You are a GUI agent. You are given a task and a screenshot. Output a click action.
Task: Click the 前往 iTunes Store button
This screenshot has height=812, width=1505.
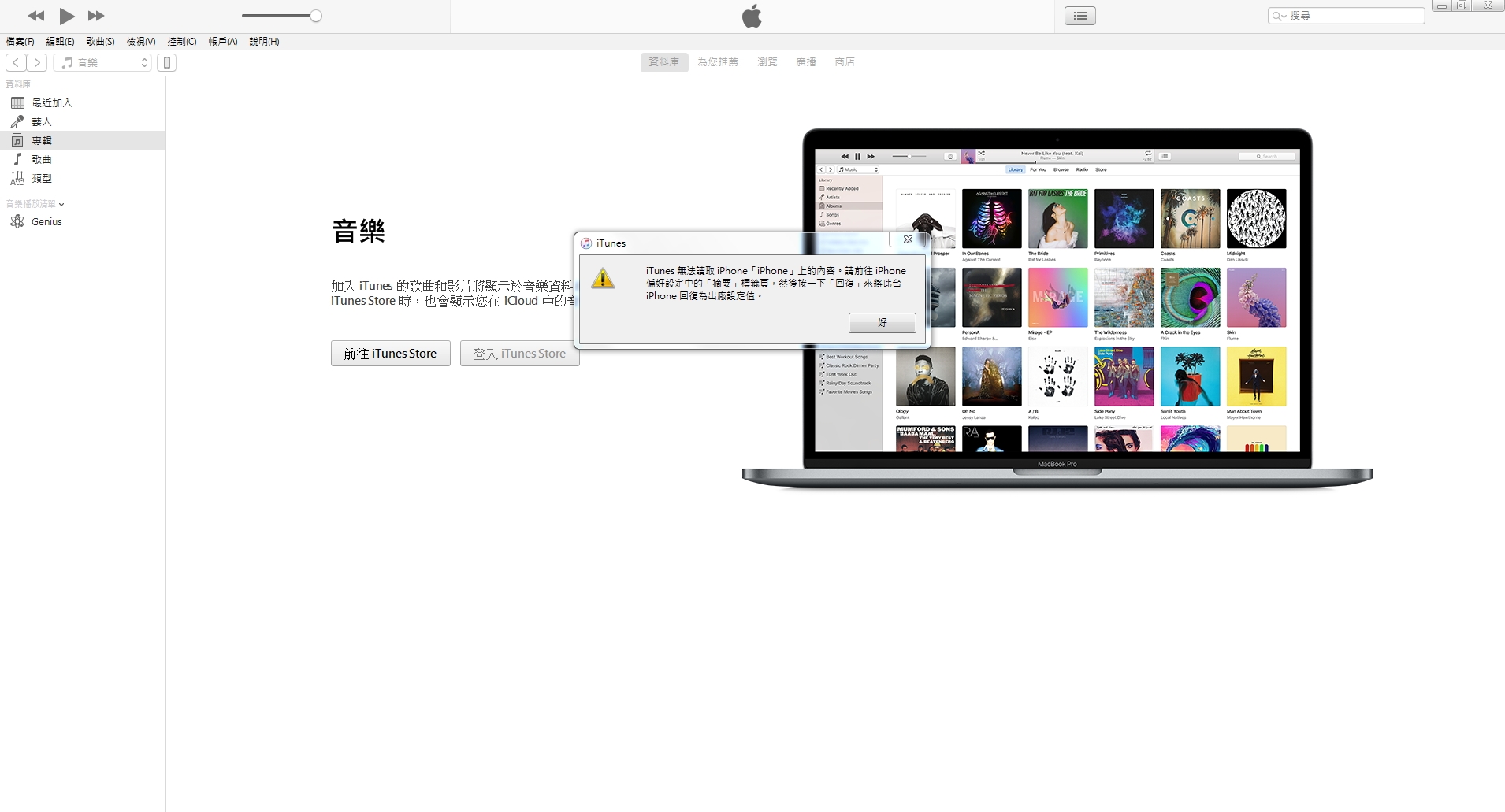point(390,354)
